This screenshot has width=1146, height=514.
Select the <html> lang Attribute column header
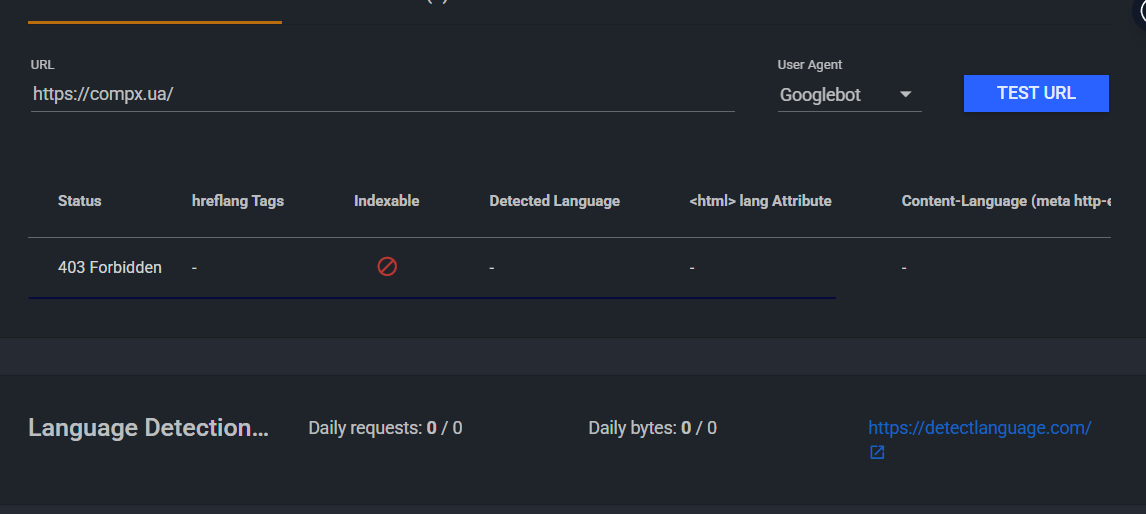760,201
